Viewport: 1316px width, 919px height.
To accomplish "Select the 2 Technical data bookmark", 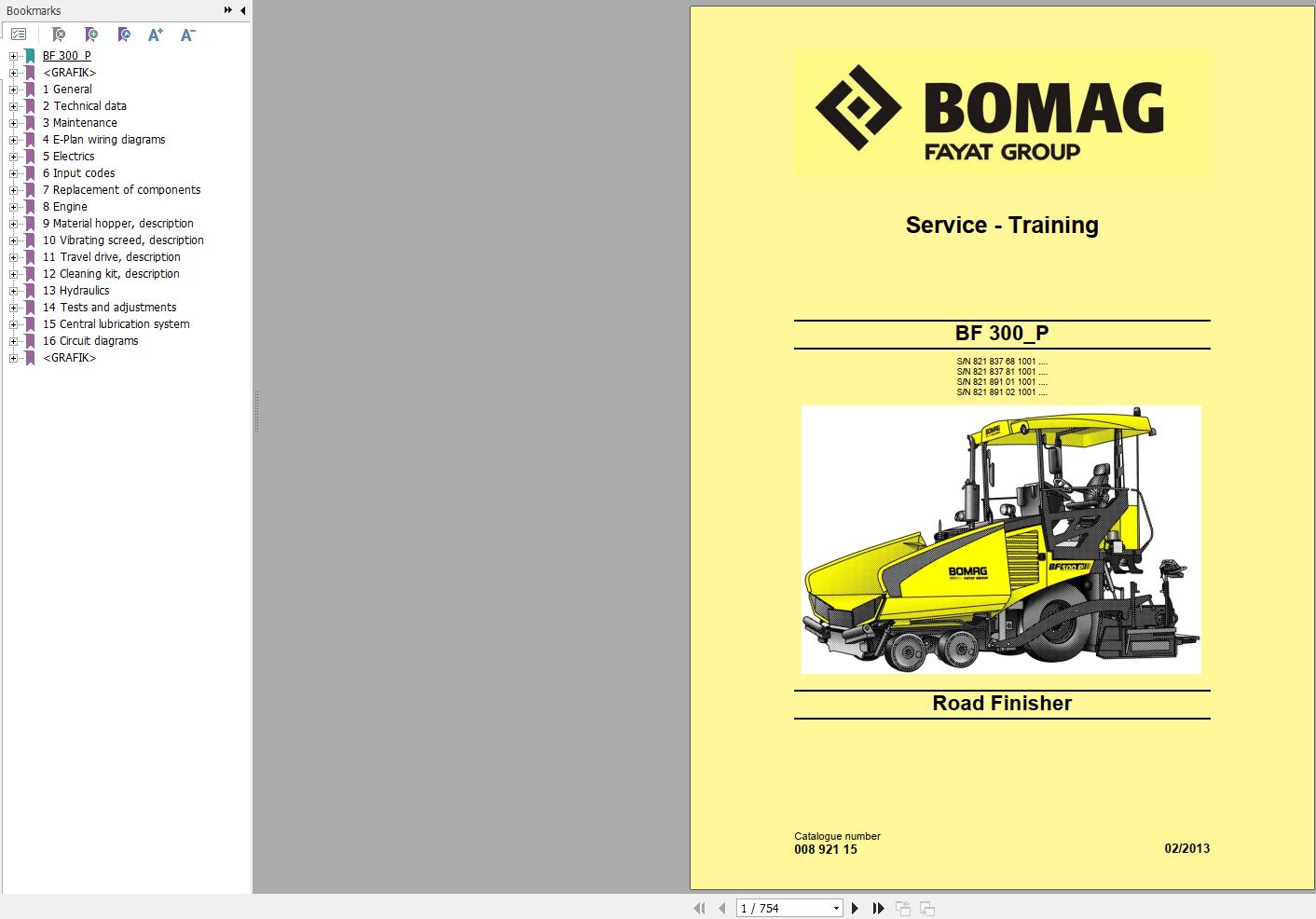I will [x=85, y=105].
